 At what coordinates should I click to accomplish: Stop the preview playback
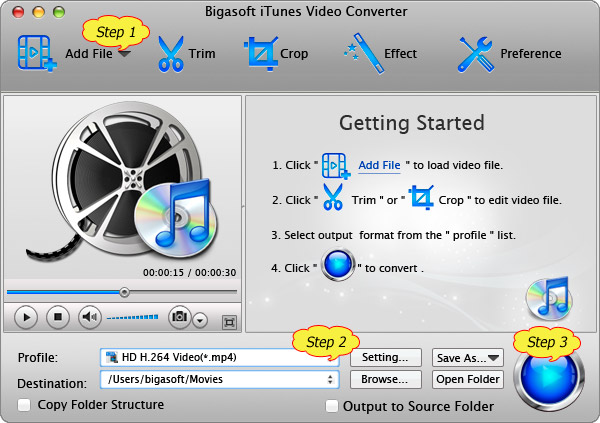click(x=58, y=317)
